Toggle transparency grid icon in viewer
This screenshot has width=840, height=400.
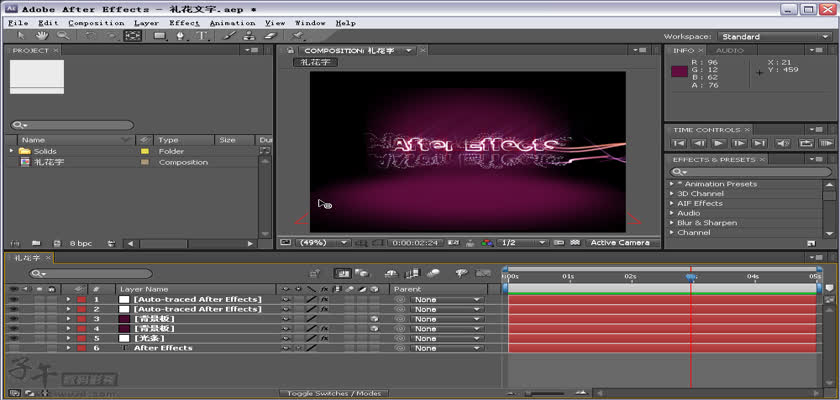575,243
